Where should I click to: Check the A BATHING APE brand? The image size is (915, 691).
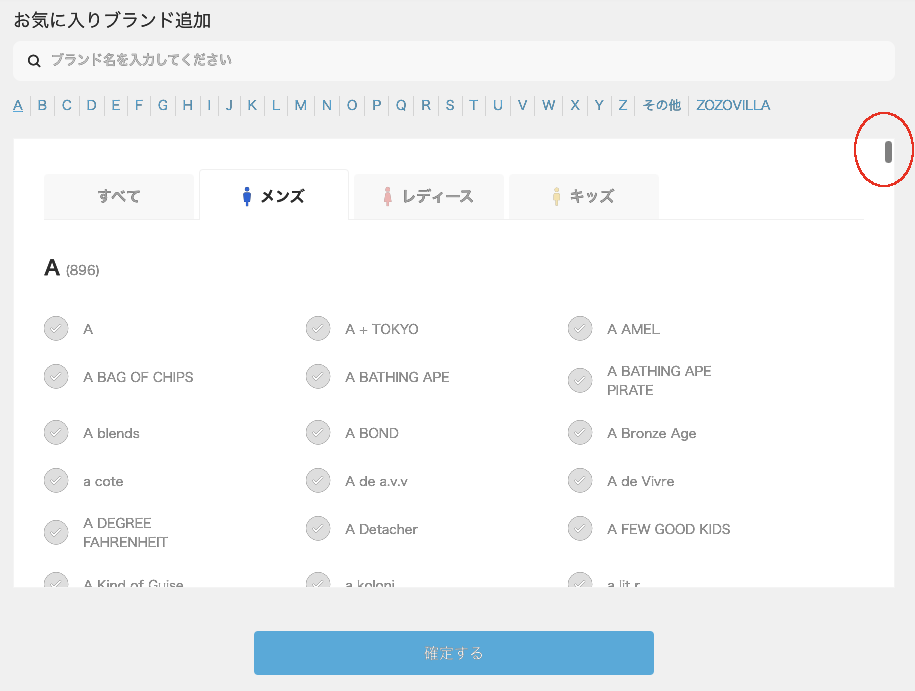pyautogui.click(x=318, y=377)
